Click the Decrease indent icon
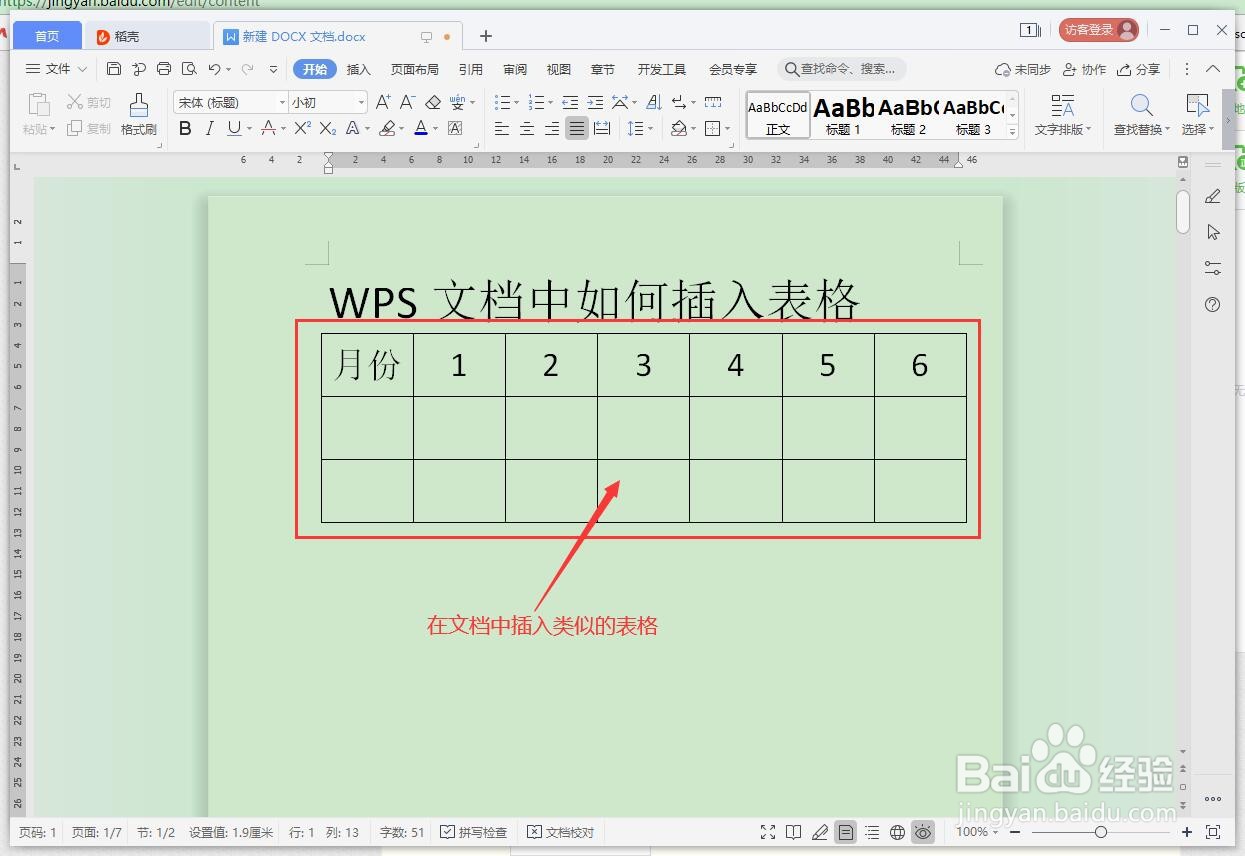This screenshot has height=856, width=1245. tap(570, 102)
